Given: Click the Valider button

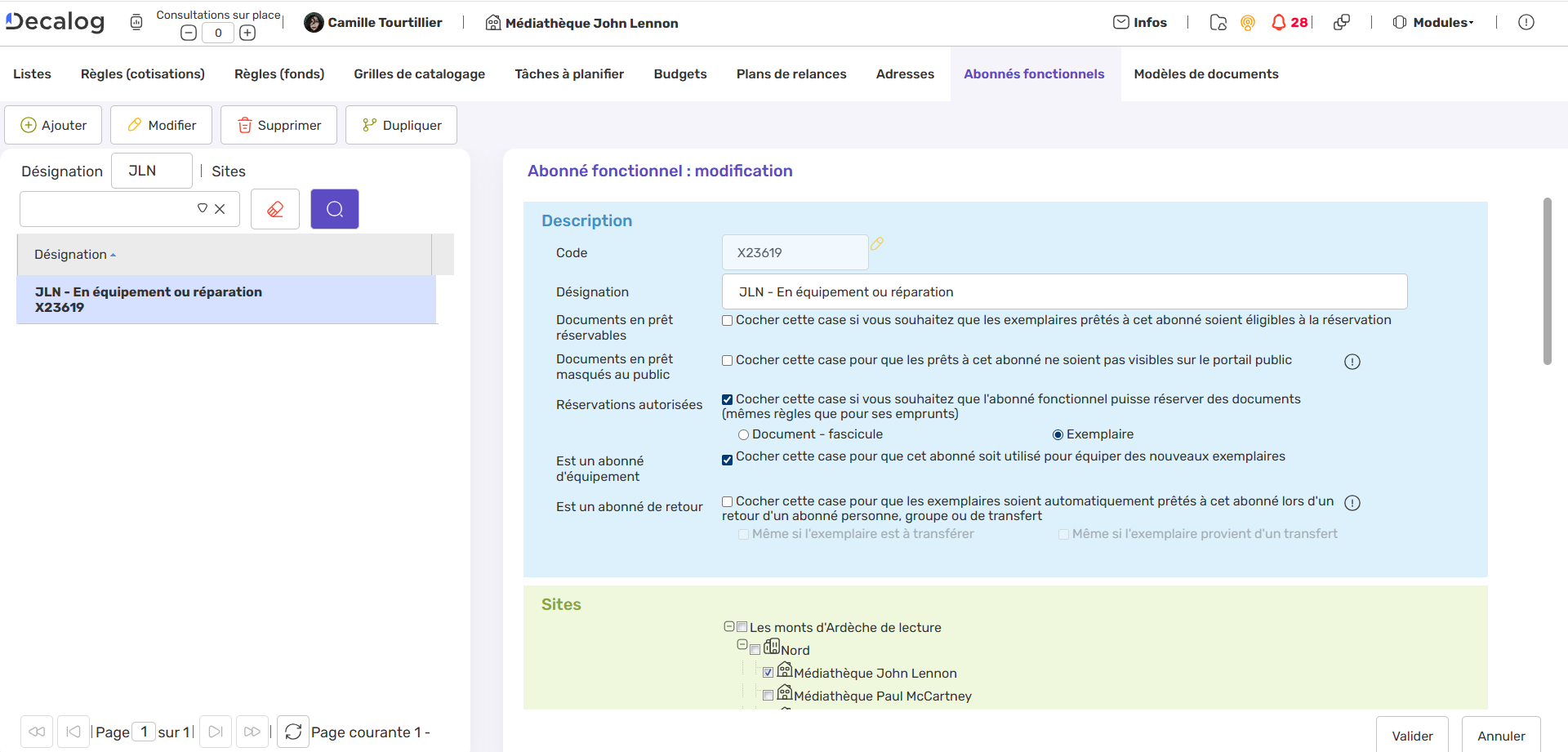Looking at the screenshot, I should coord(1411,736).
